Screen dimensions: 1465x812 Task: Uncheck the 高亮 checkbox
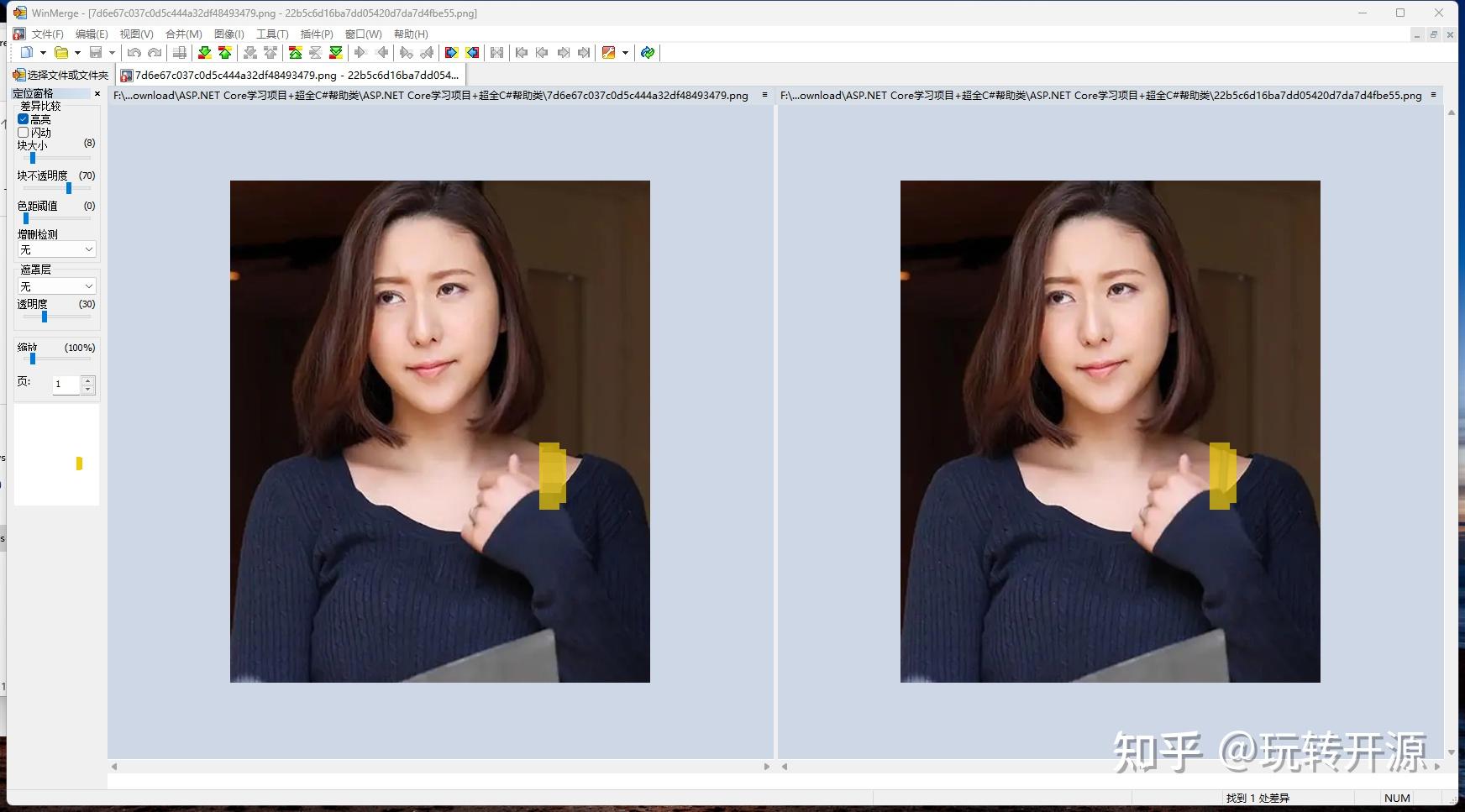tap(24, 119)
